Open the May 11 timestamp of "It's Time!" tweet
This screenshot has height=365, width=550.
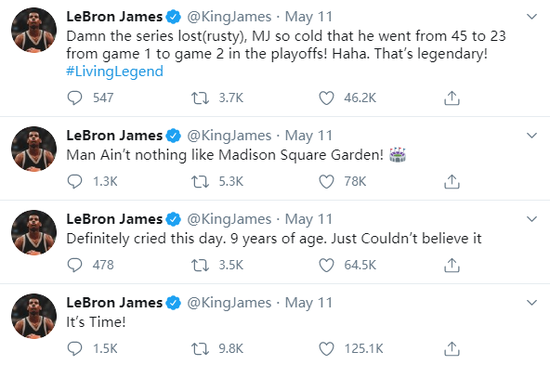coord(308,303)
